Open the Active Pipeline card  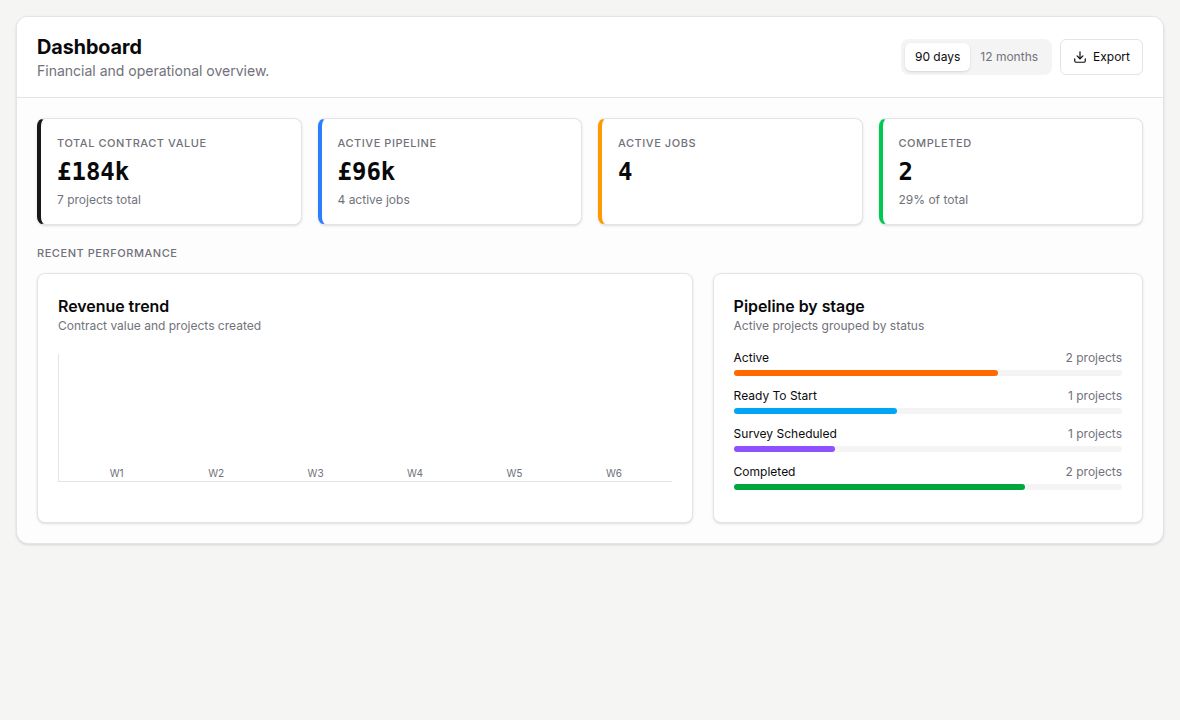point(450,172)
